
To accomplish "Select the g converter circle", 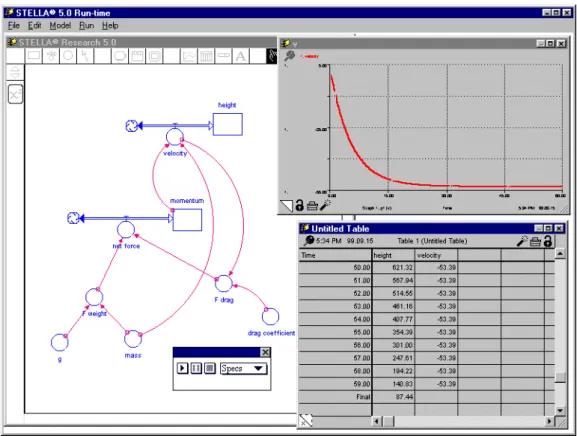I will (60, 343).
